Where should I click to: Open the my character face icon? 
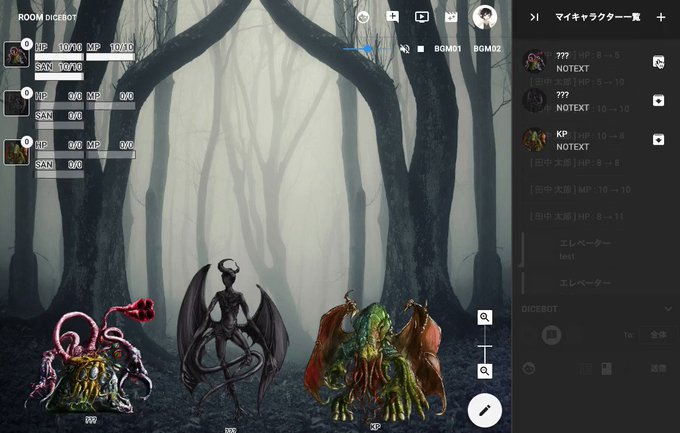(x=363, y=17)
